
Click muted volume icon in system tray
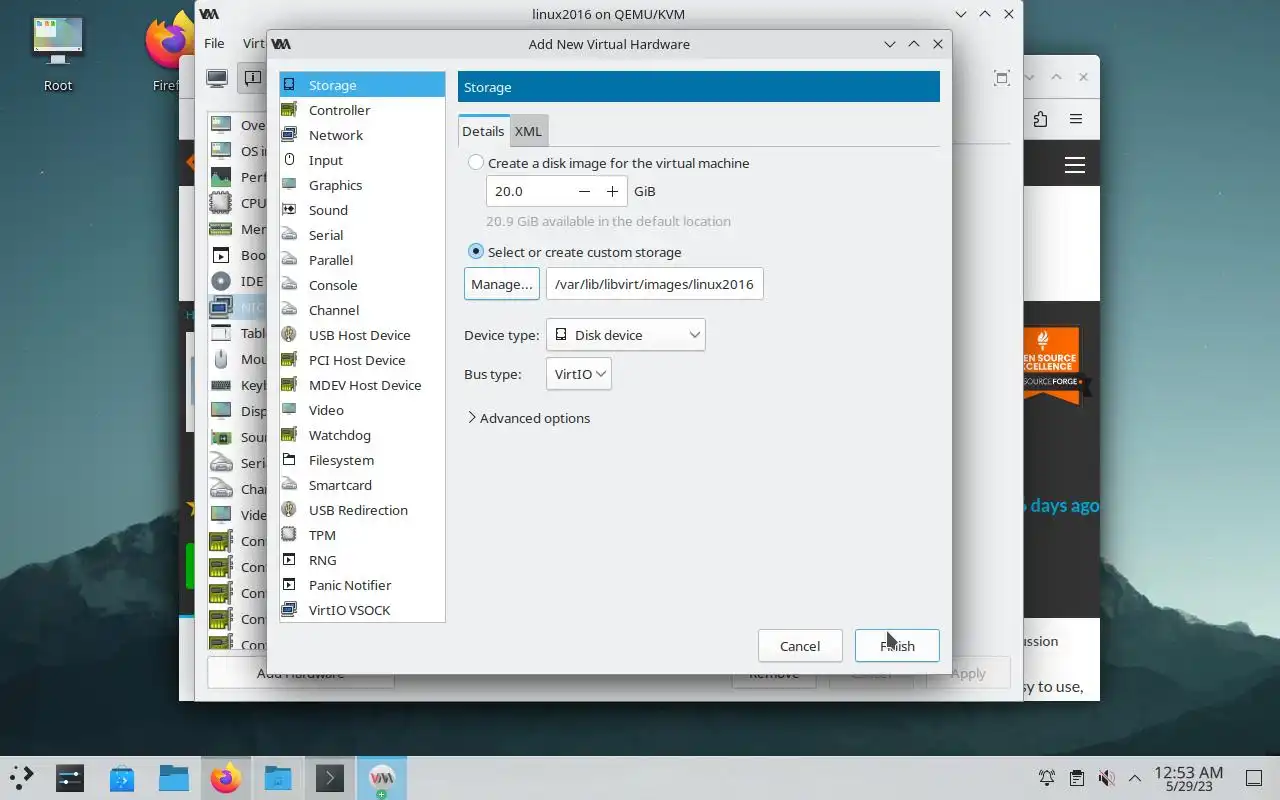click(1106, 778)
